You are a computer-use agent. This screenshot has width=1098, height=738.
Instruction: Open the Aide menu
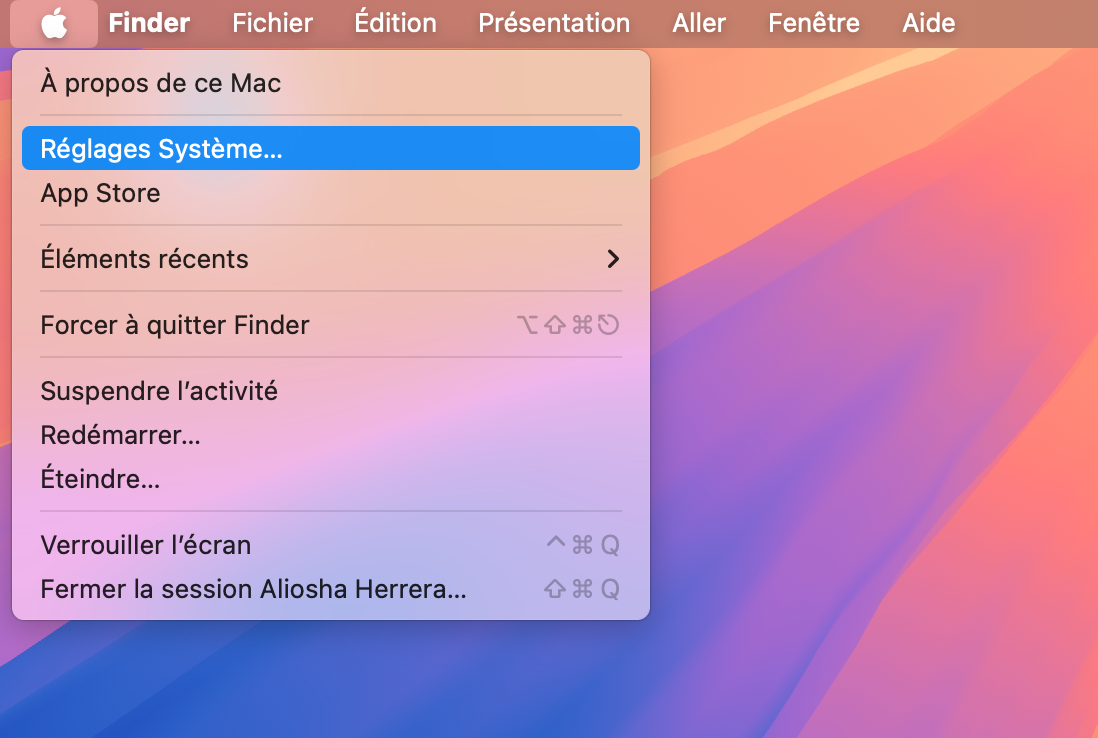click(928, 22)
